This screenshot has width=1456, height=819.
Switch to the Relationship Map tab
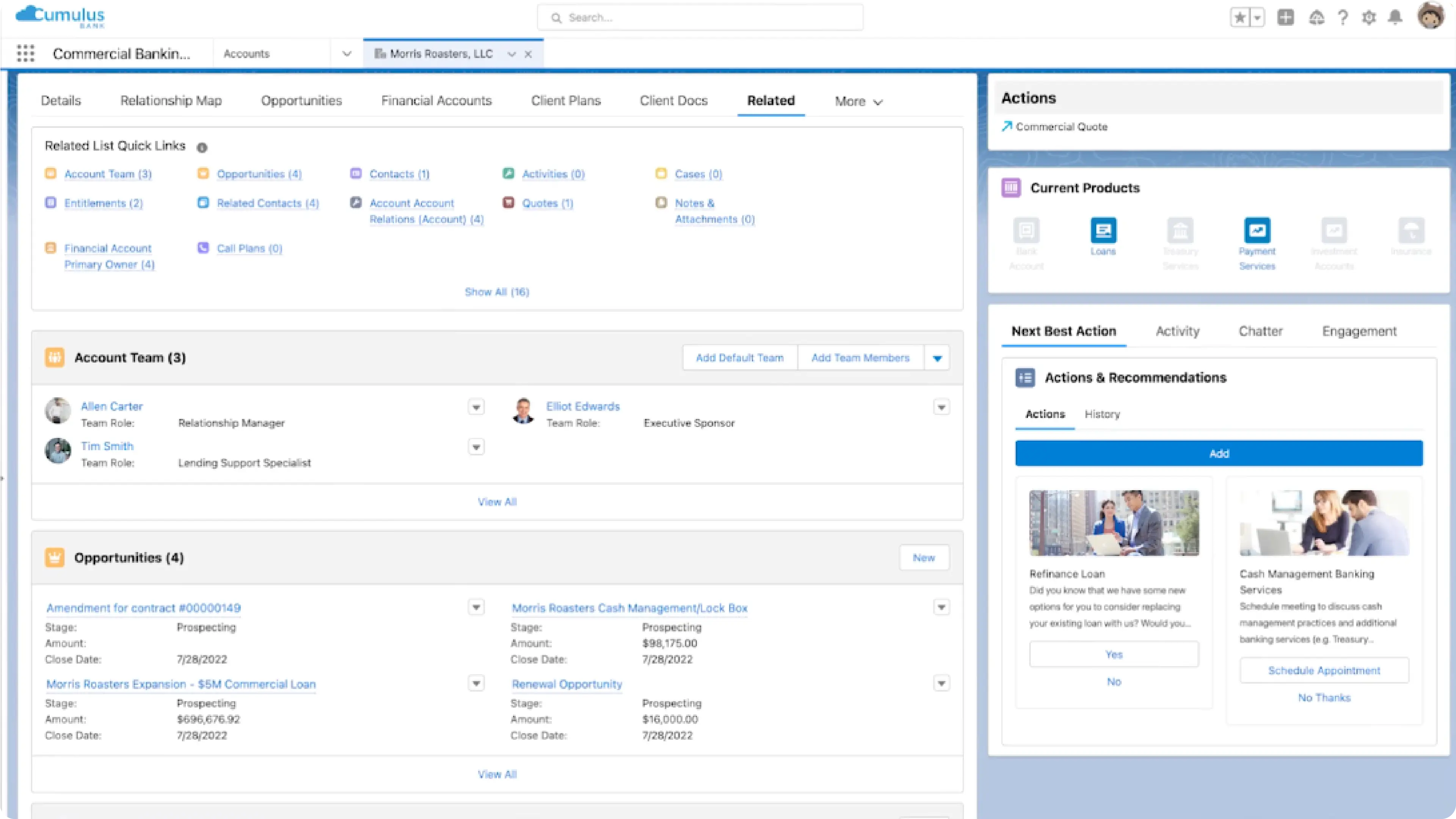click(x=171, y=100)
